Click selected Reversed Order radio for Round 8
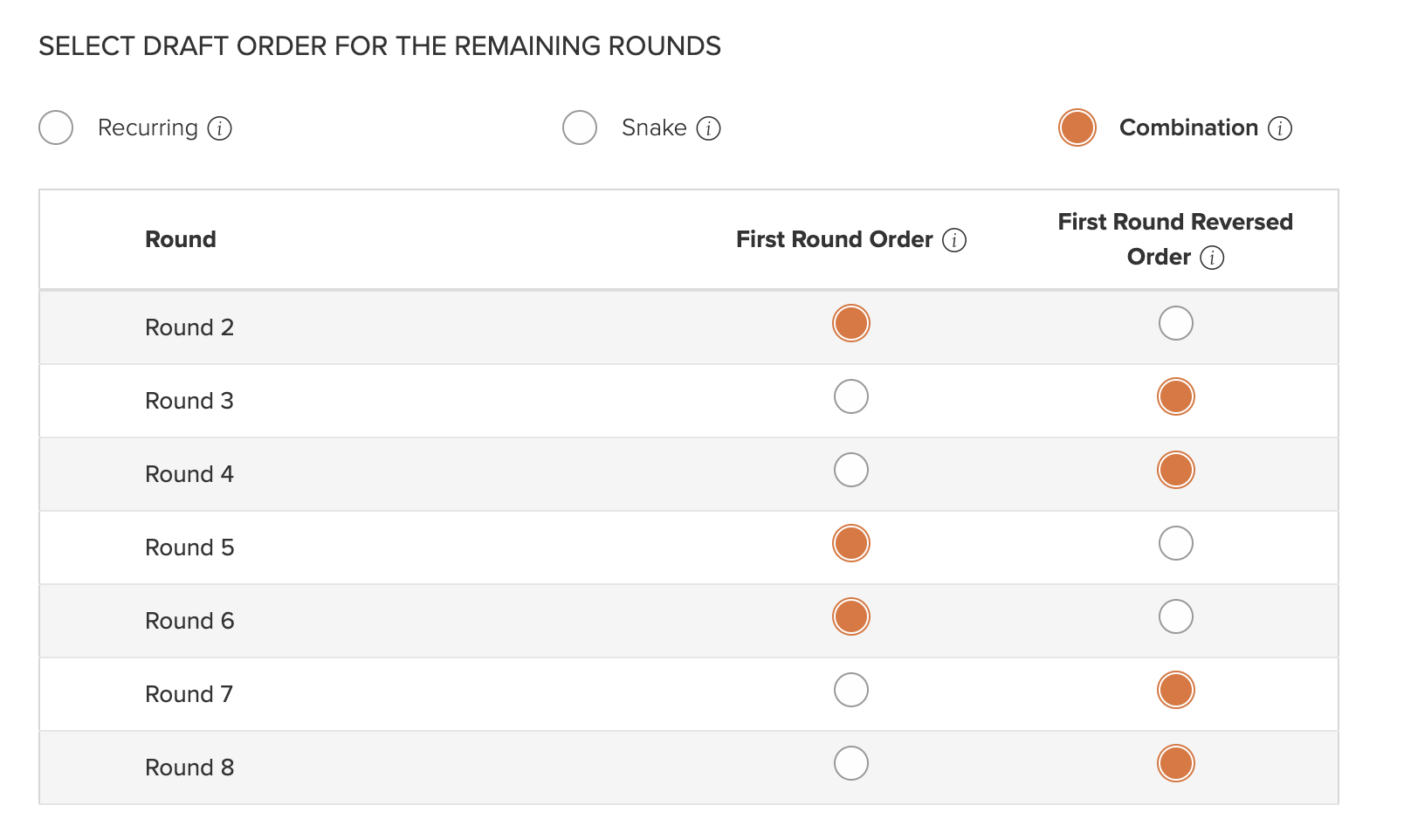This screenshot has height=840, width=1404. pos(1176,763)
